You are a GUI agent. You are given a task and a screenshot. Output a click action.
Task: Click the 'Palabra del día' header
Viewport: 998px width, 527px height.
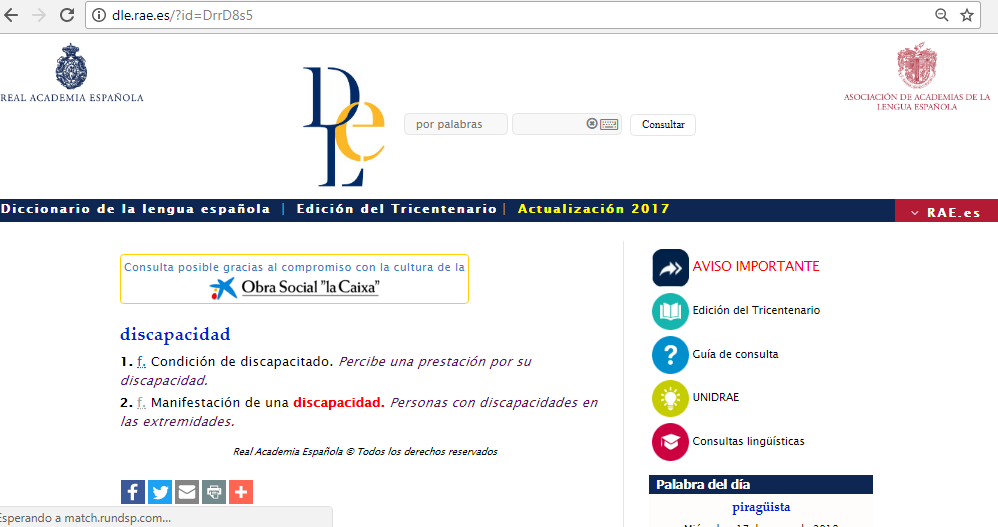[x=761, y=484]
